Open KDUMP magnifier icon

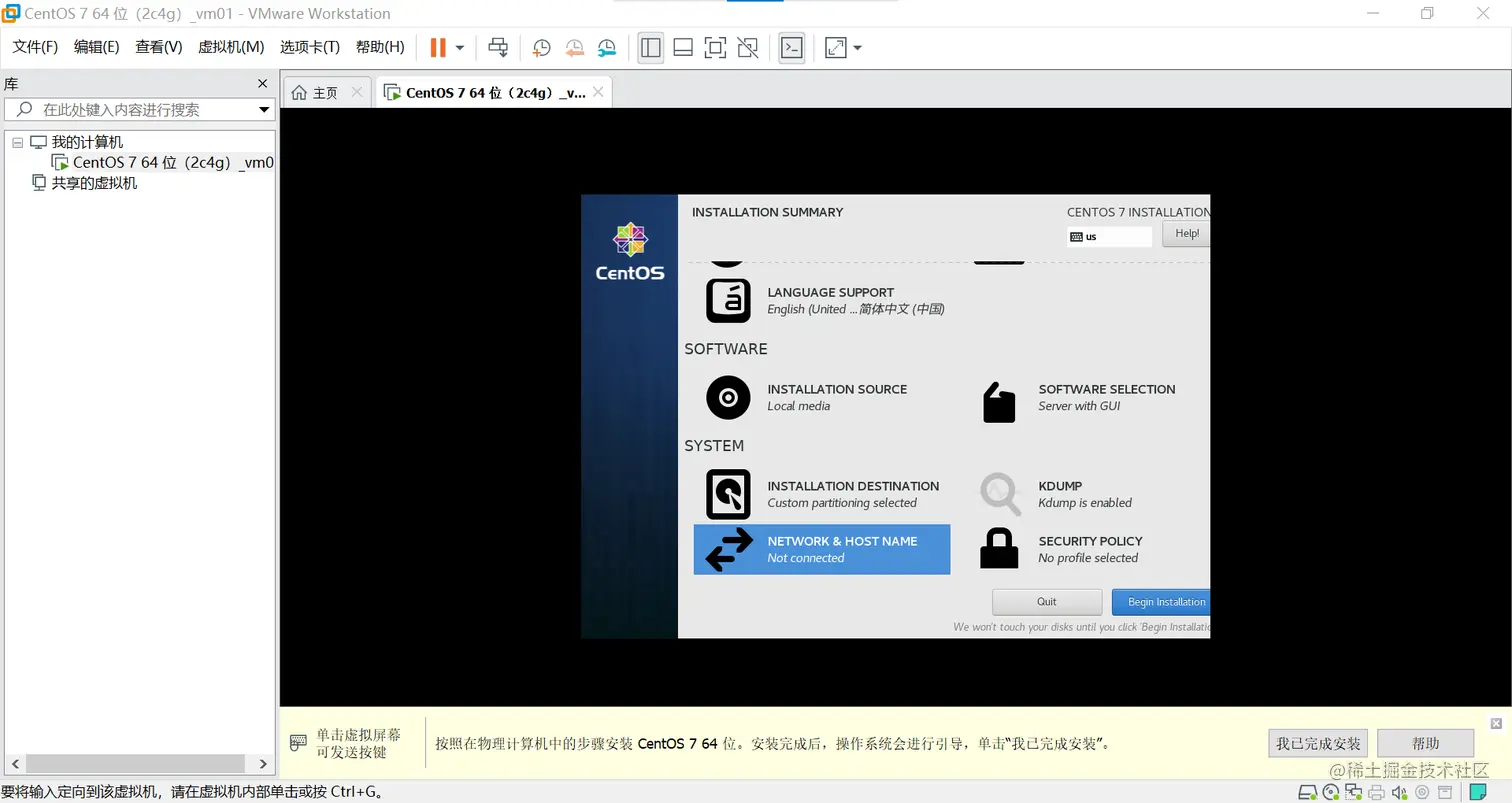pyautogui.click(x=999, y=493)
